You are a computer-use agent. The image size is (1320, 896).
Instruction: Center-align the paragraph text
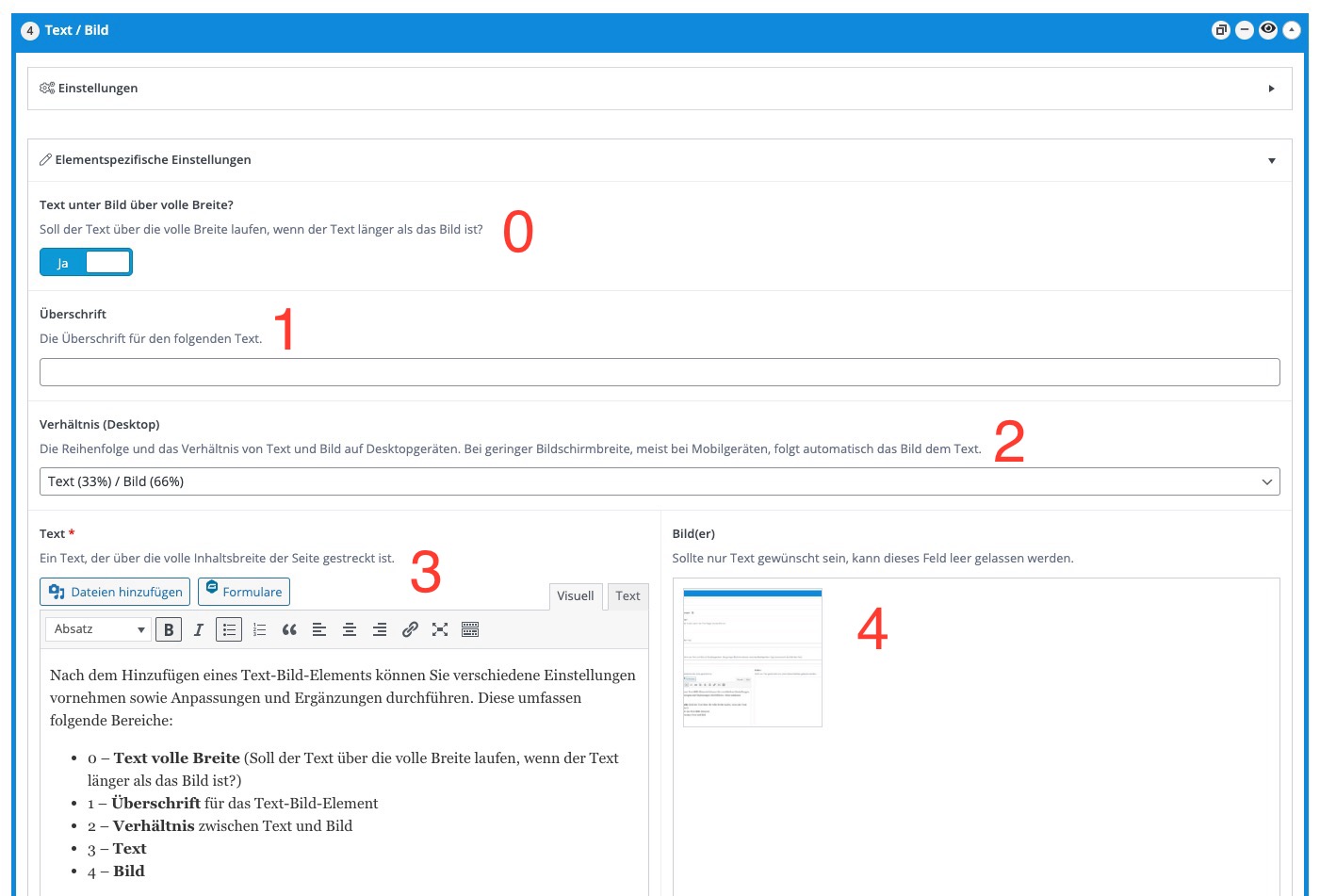coord(350,629)
